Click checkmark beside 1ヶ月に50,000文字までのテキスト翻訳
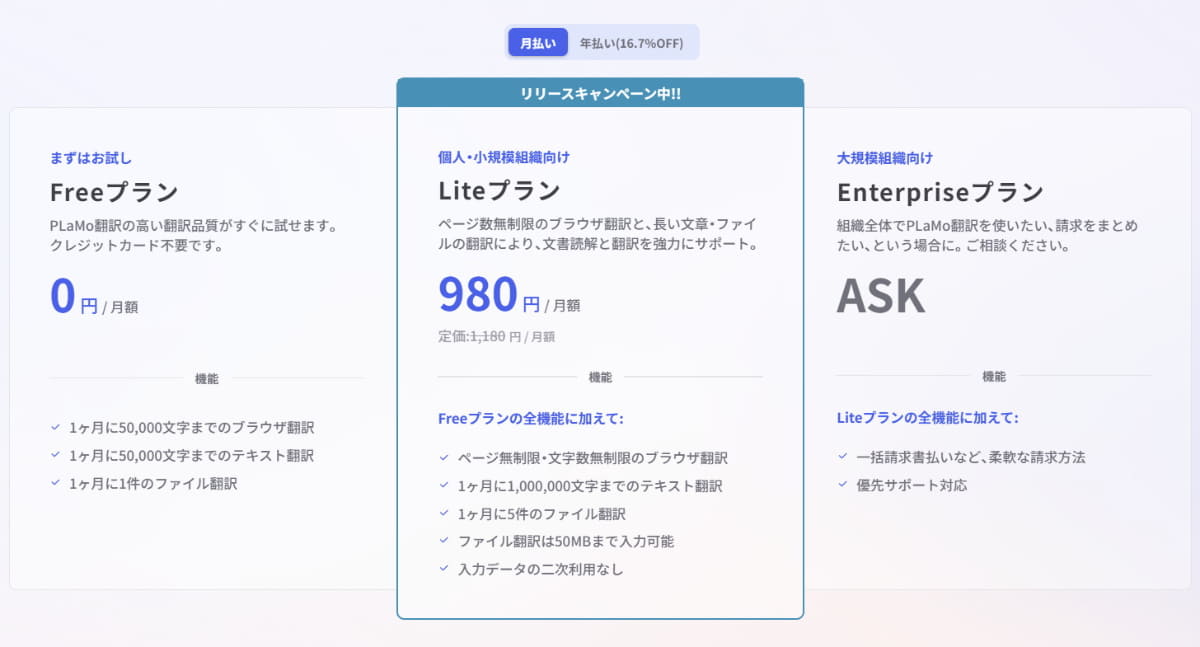Screen dimensions: 1200x647 coord(55,455)
